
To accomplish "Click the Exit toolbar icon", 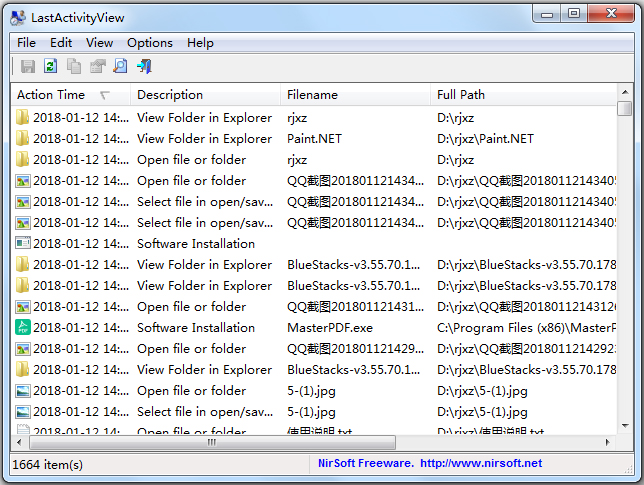I will coord(144,67).
